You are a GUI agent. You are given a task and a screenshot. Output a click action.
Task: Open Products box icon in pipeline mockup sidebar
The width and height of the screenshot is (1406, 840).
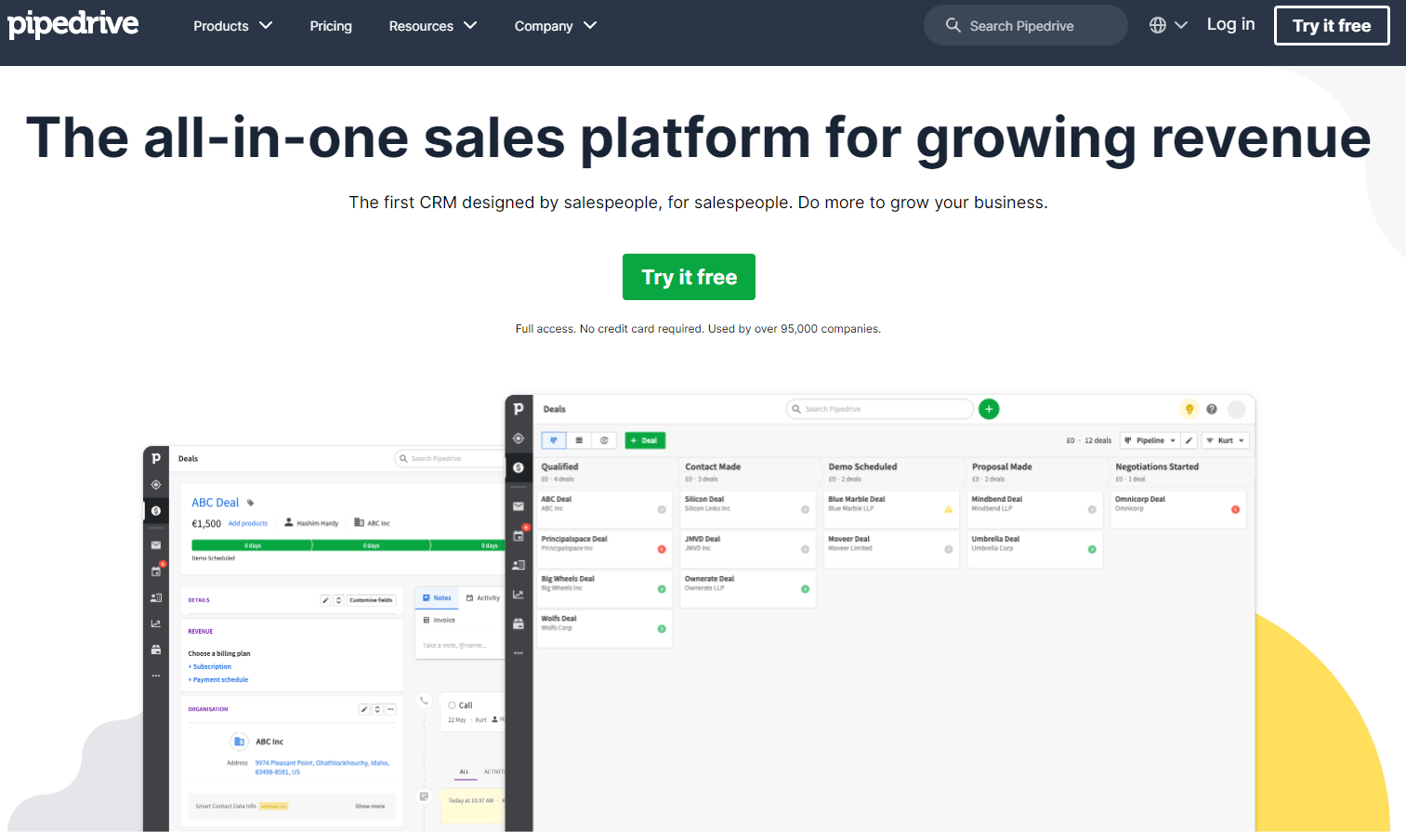(x=519, y=623)
